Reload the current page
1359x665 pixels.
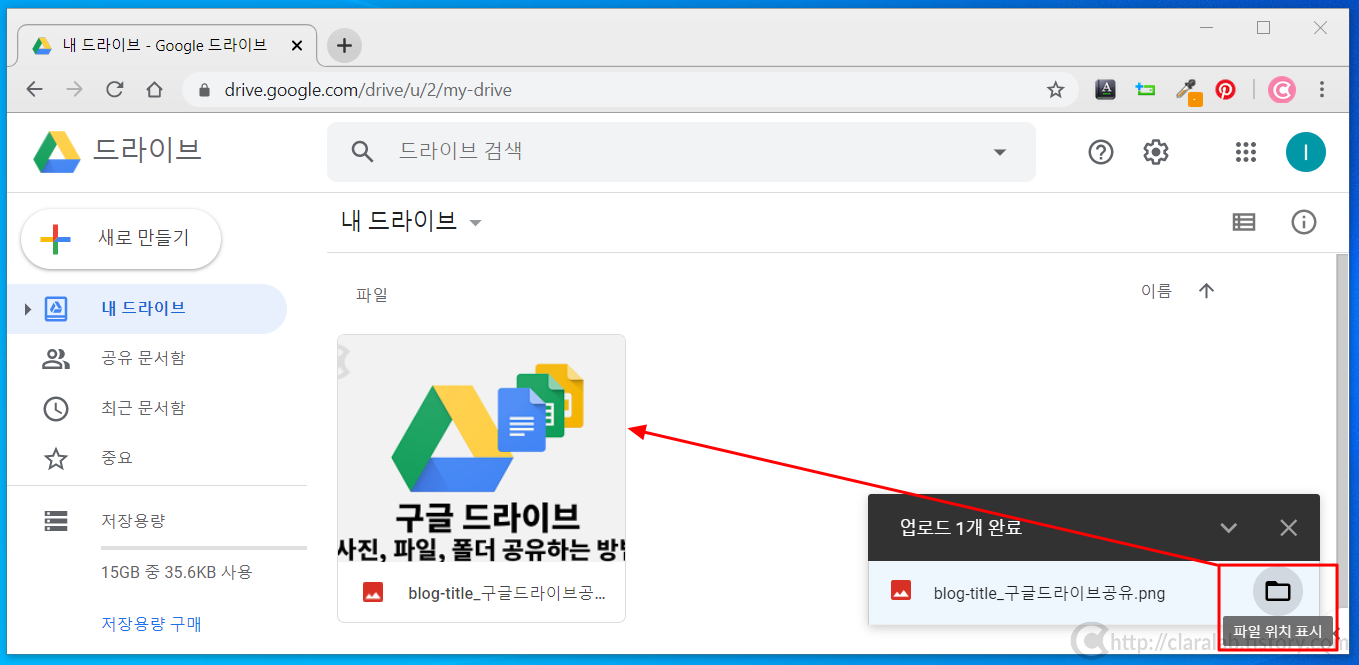pyautogui.click(x=115, y=90)
